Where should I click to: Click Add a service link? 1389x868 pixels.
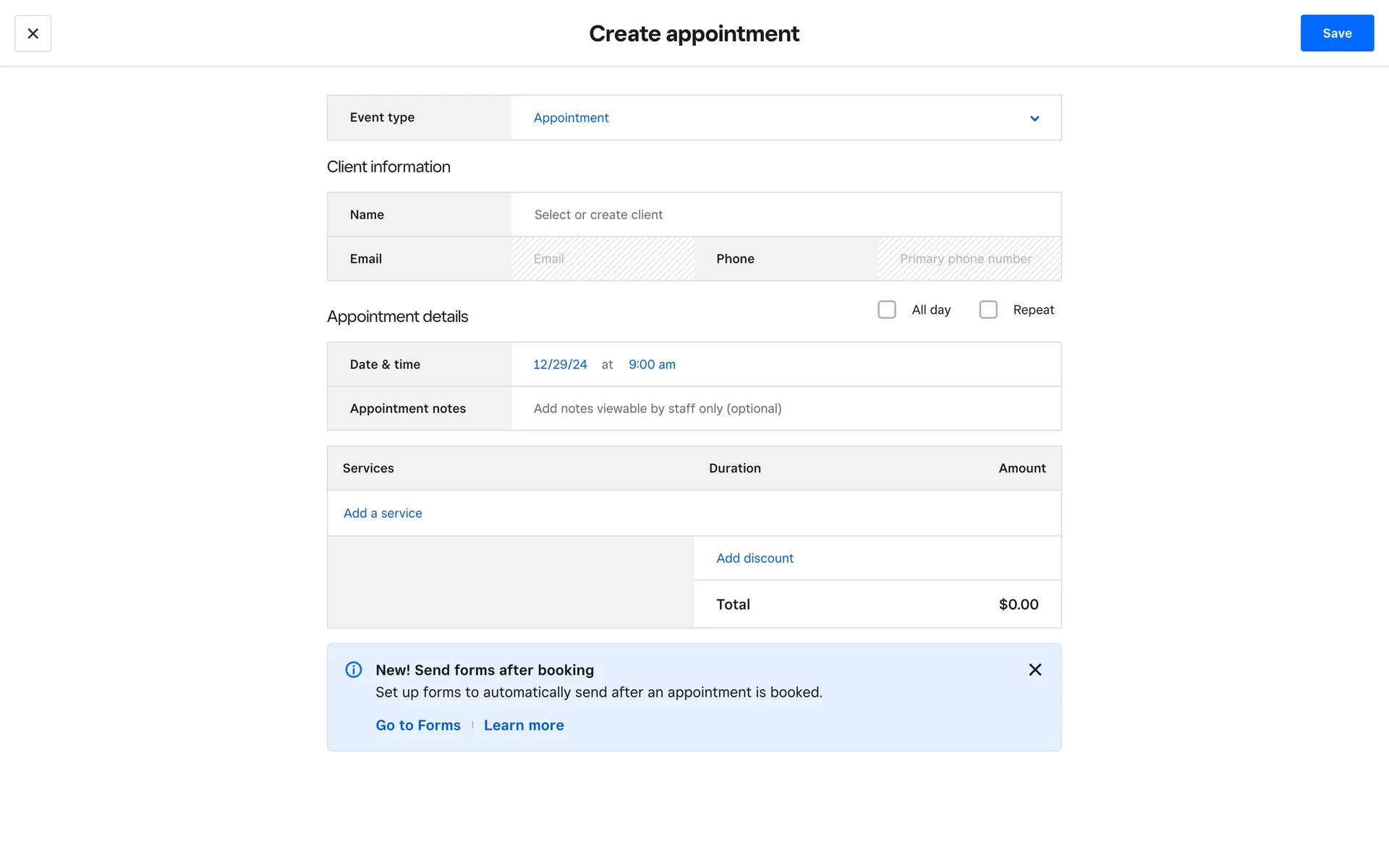(383, 514)
